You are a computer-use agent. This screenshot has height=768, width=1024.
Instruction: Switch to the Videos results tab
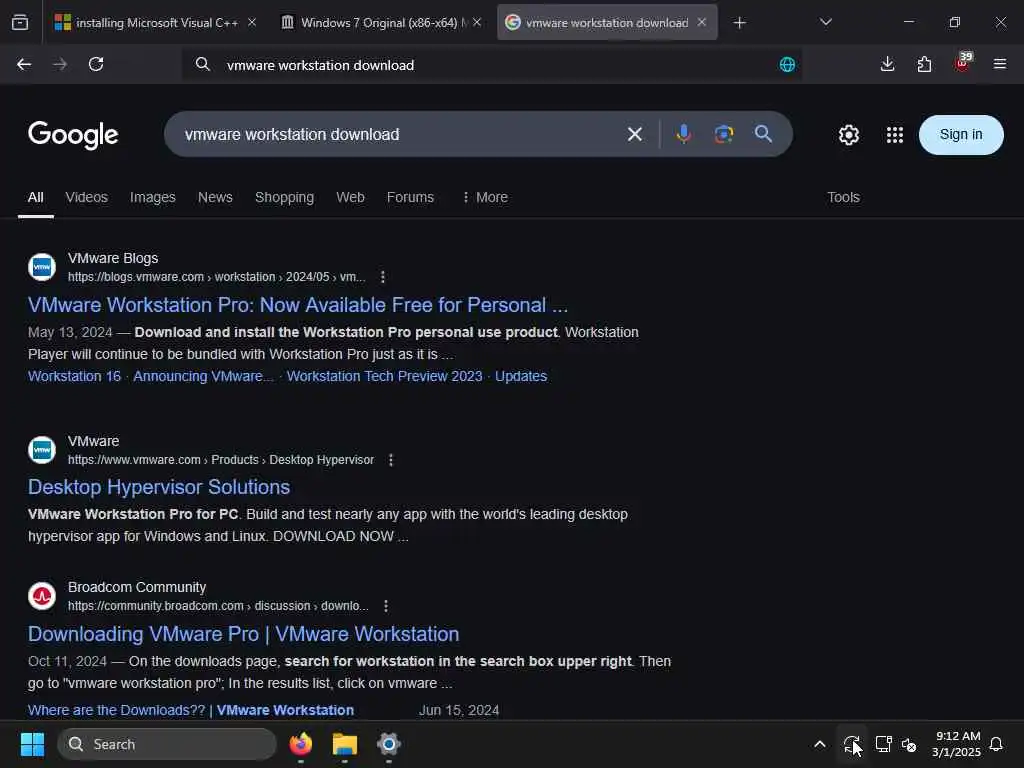pyautogui.click(x=86, y=197)
